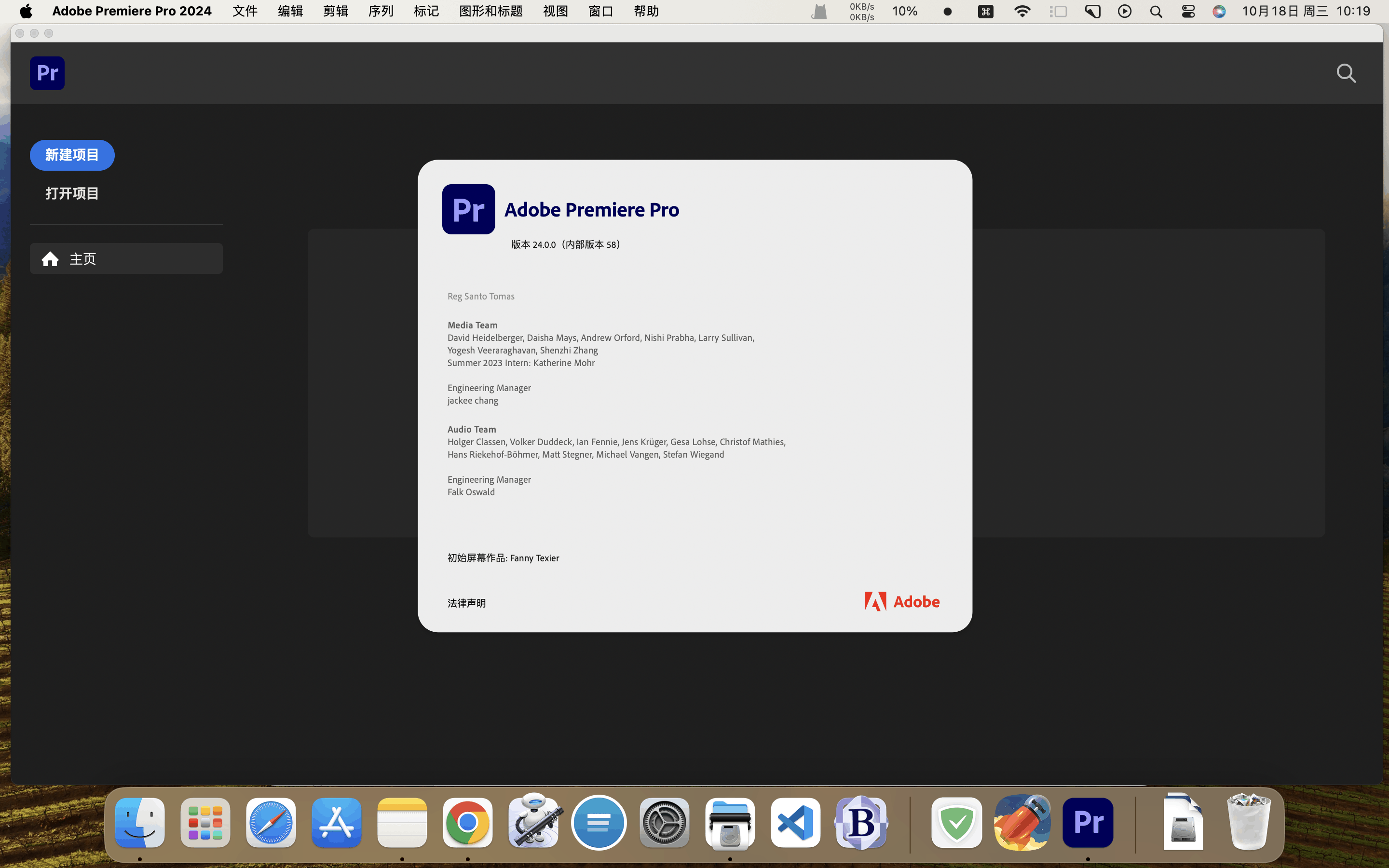Screen dimensions: 1389x868
Task: Click the 新建项目 button
Action: point(72,155)
